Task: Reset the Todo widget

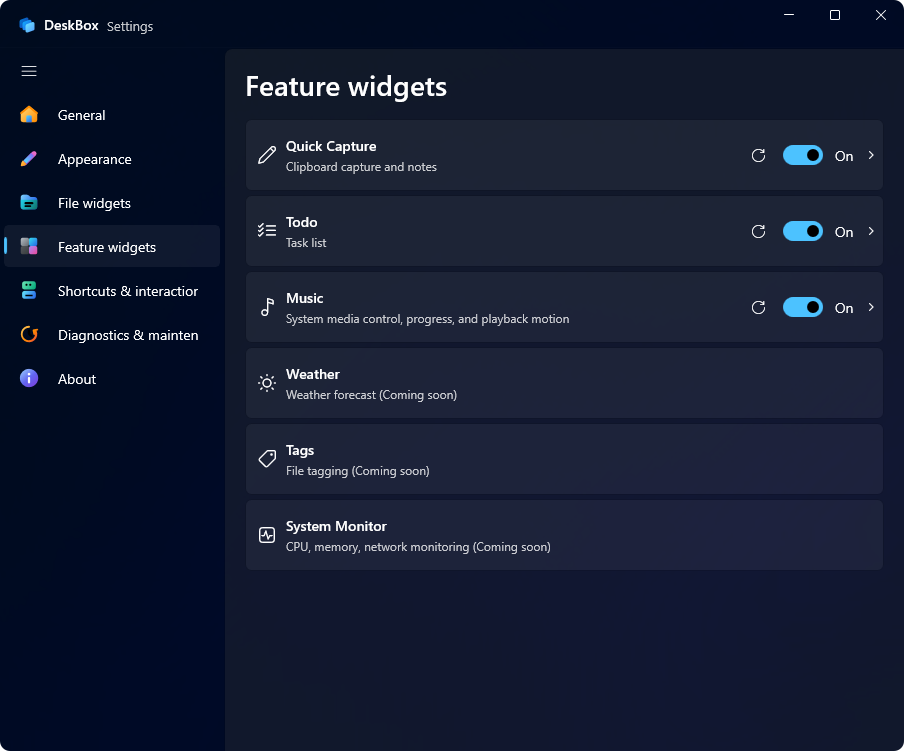Action: click(x=758, y=232)
